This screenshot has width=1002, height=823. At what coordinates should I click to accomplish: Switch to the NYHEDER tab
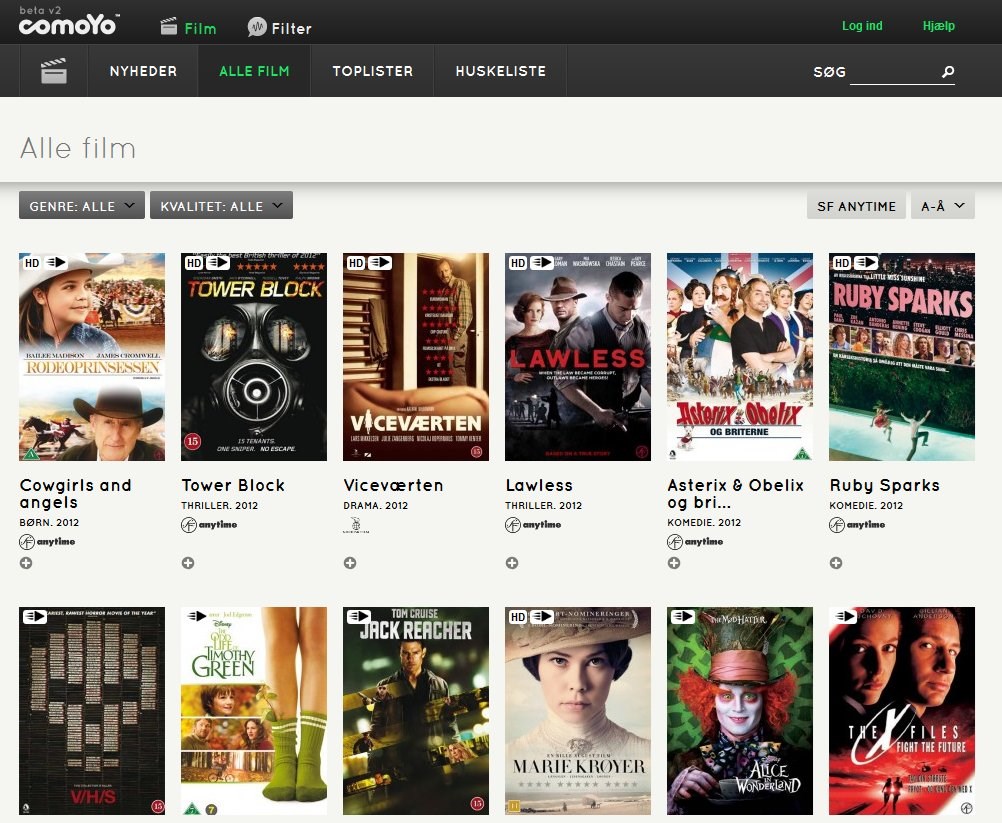pos(143,71)
